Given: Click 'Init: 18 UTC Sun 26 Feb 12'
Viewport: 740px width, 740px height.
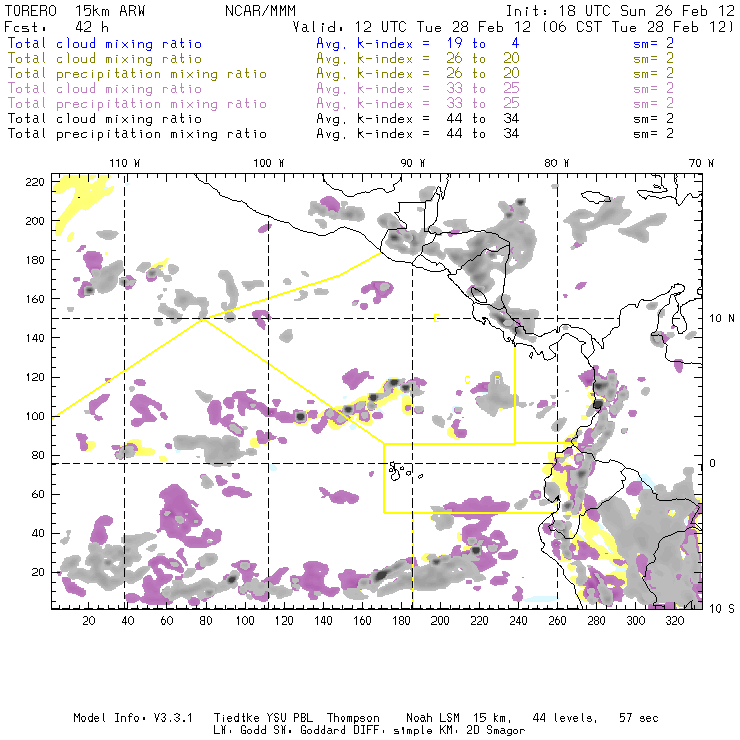Looking at the screenshot, I should [620, 11].
